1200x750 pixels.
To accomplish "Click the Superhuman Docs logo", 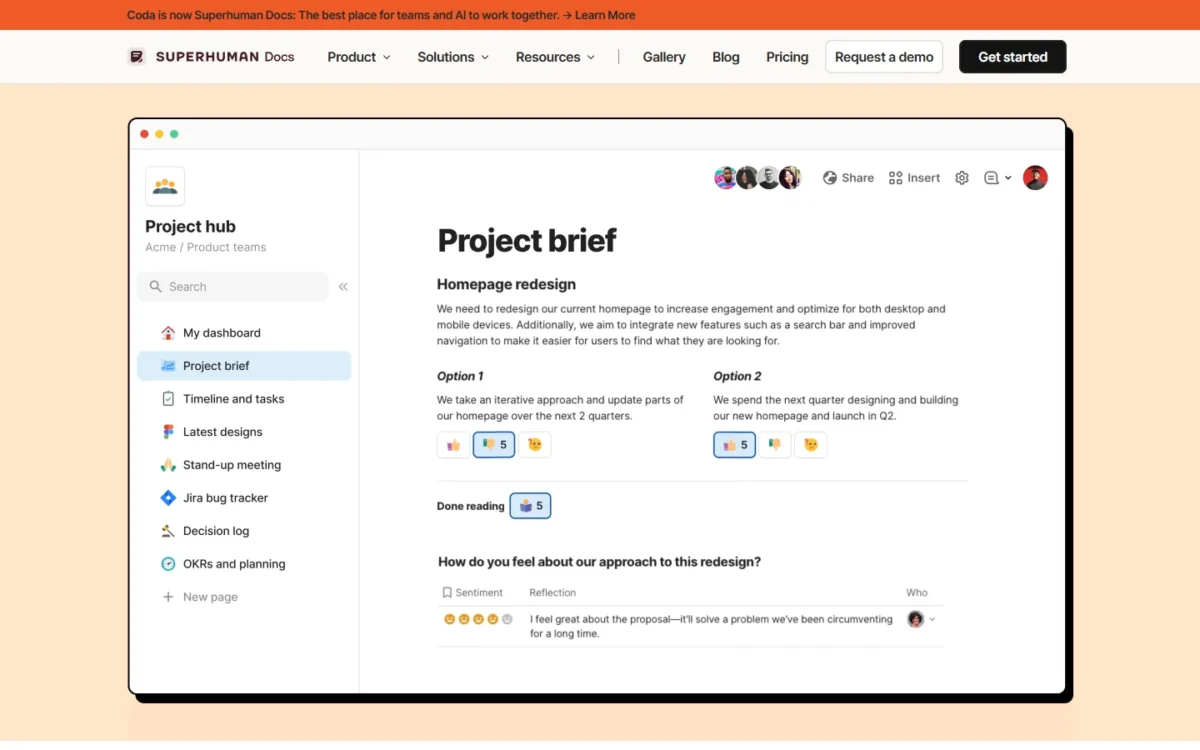I will click(211, 57).
